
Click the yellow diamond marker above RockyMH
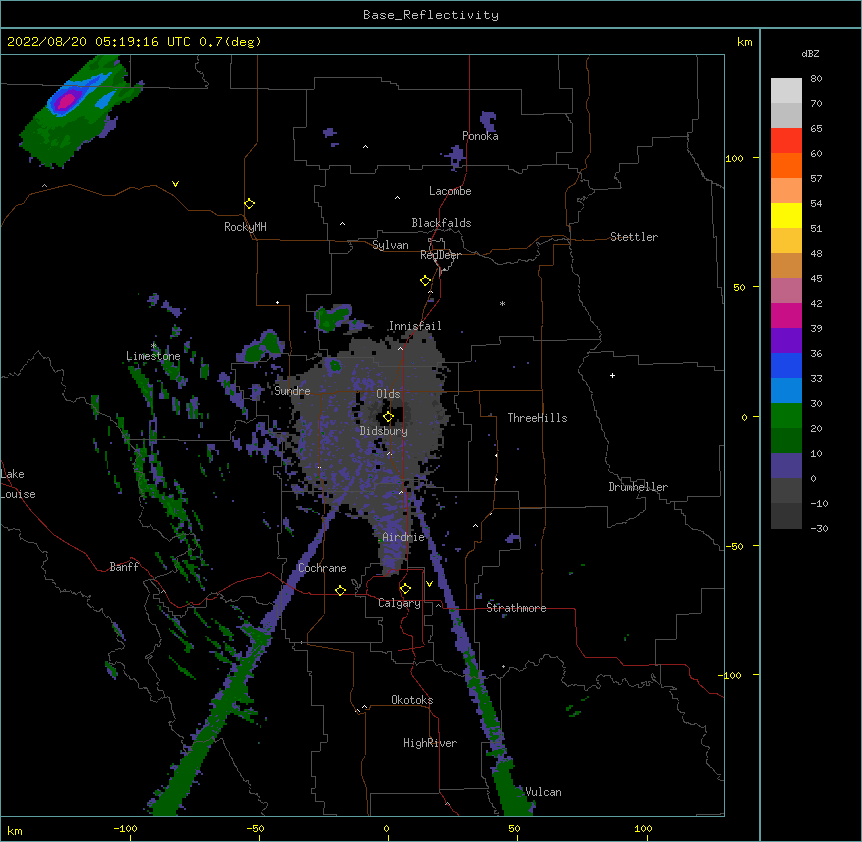coord(249,203)
